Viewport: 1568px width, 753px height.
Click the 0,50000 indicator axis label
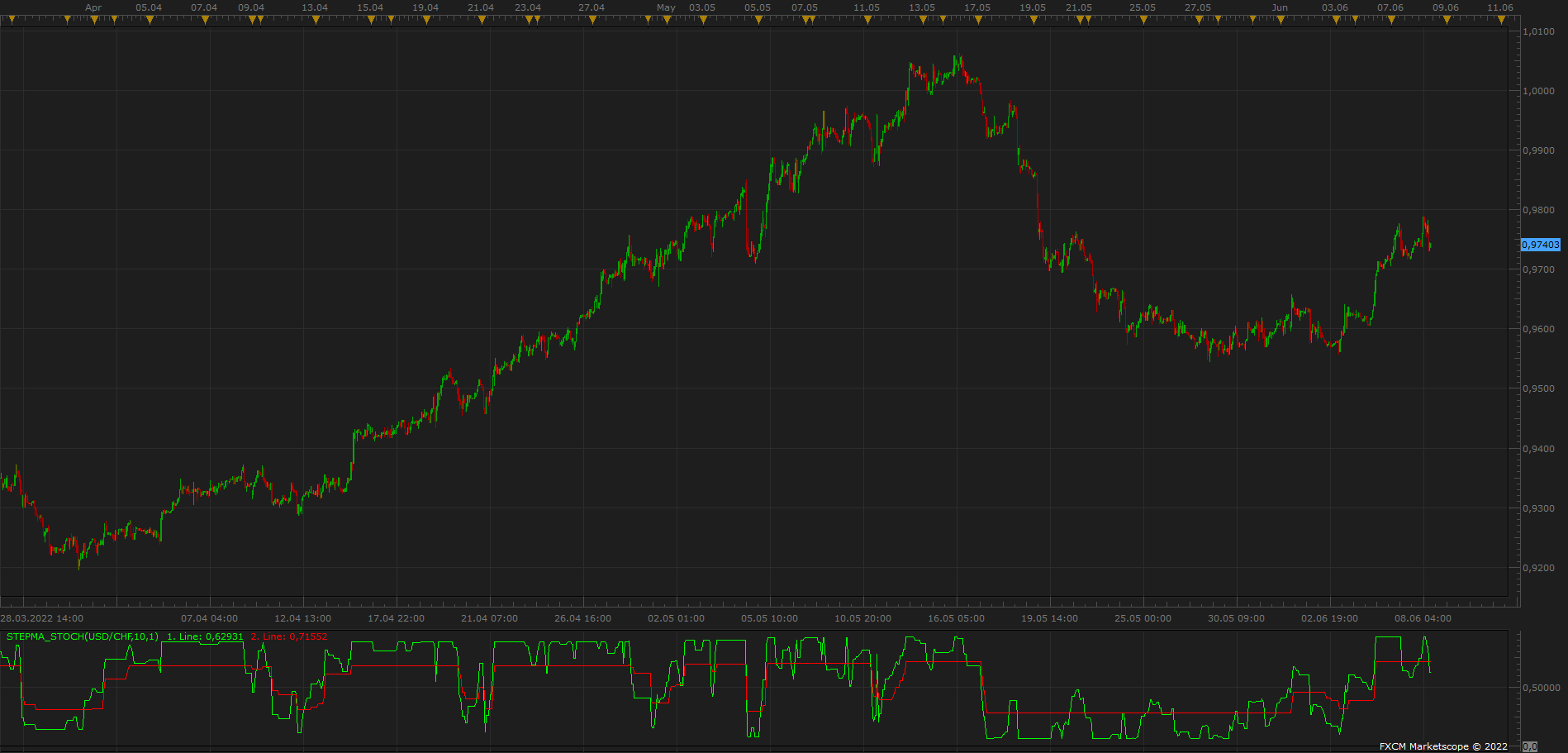point(1542,688)
